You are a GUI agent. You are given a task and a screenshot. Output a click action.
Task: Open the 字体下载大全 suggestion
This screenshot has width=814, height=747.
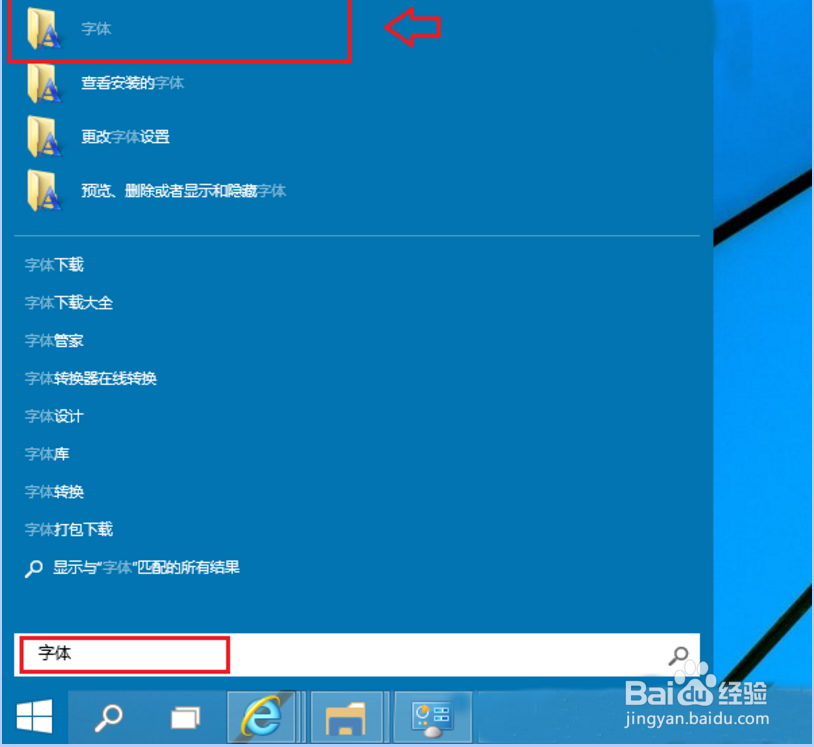coord(68,303)
